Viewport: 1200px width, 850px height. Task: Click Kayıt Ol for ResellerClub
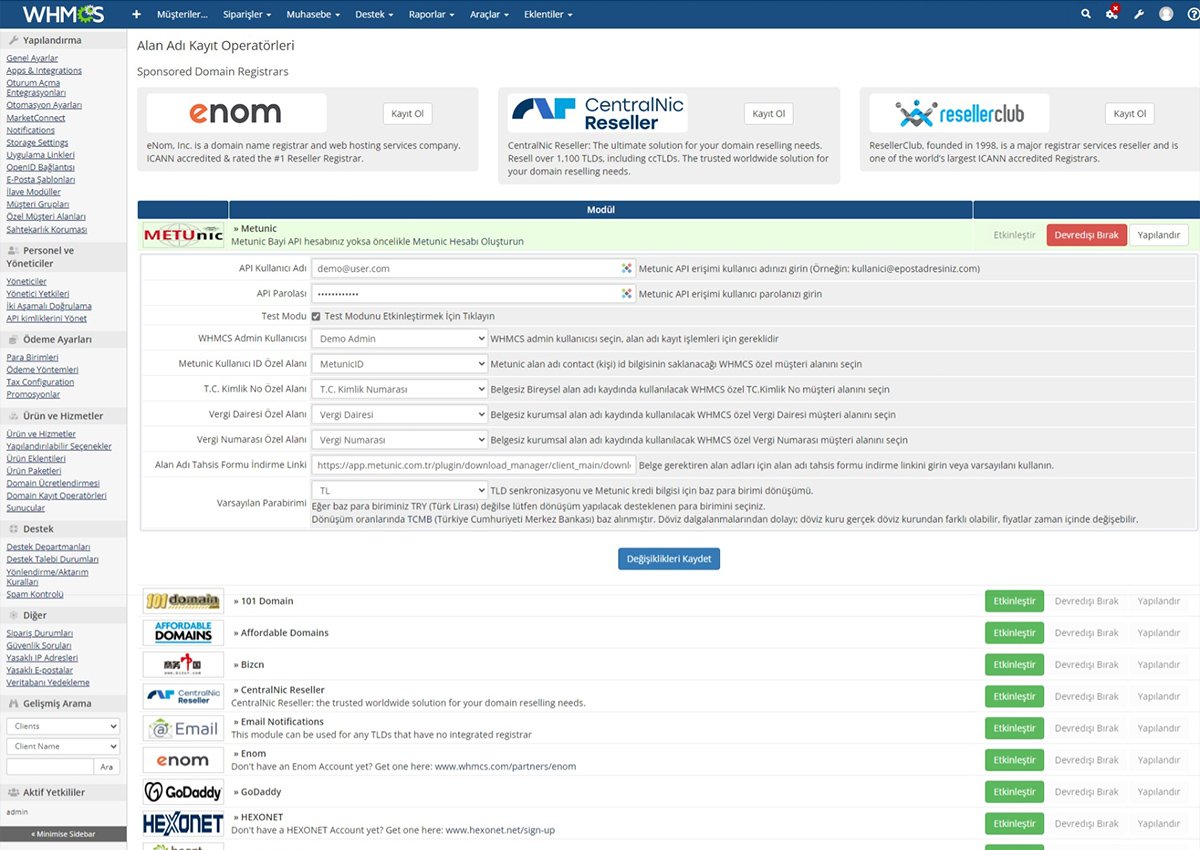pos(1130,113)
